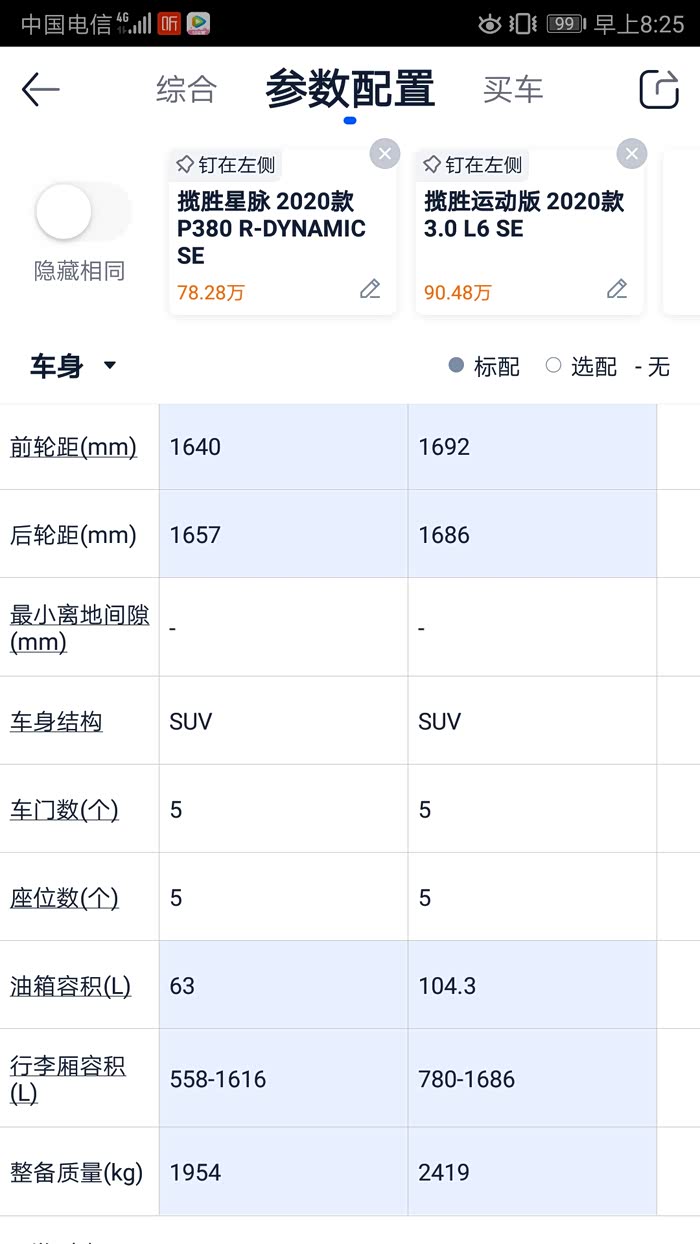
Task: Tap the 油箱容积(L) parameter label
Action: [70, 986]
